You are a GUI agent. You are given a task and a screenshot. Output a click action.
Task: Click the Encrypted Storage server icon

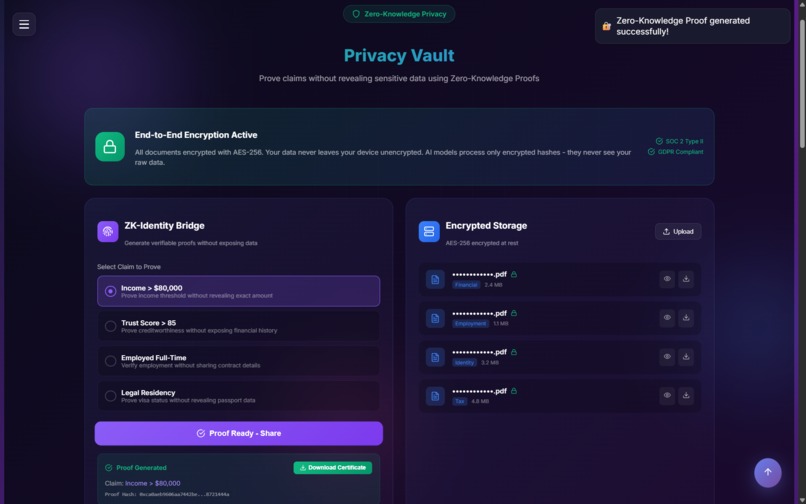[x=429, y=231]
